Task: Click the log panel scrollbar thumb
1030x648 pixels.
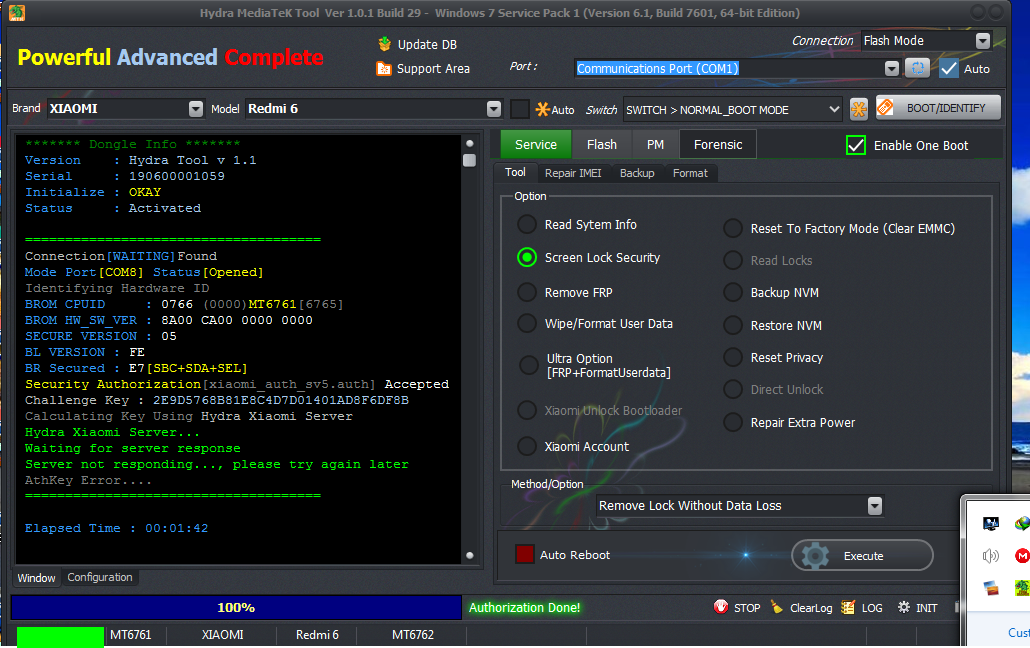Action: (469, 160)
